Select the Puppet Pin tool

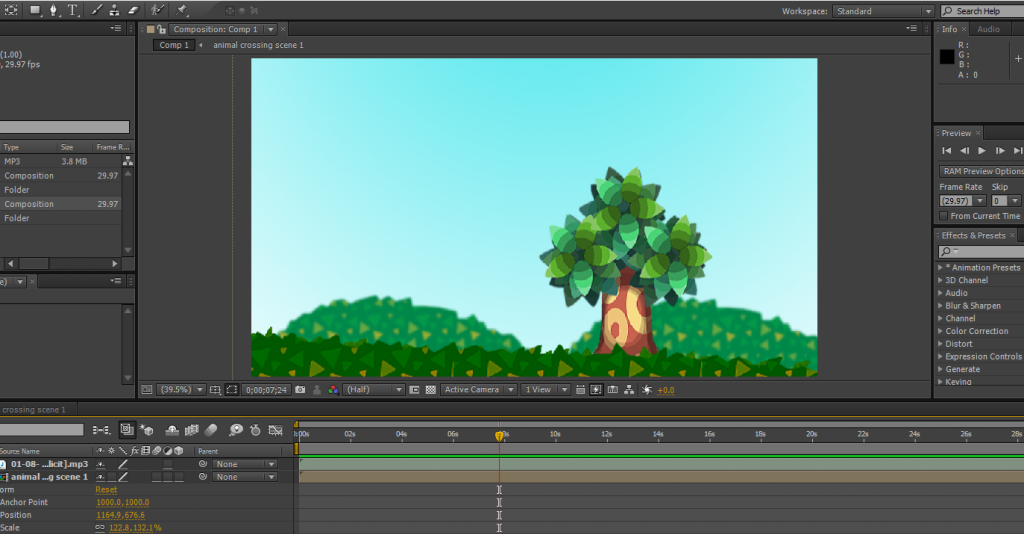(182, 10)
